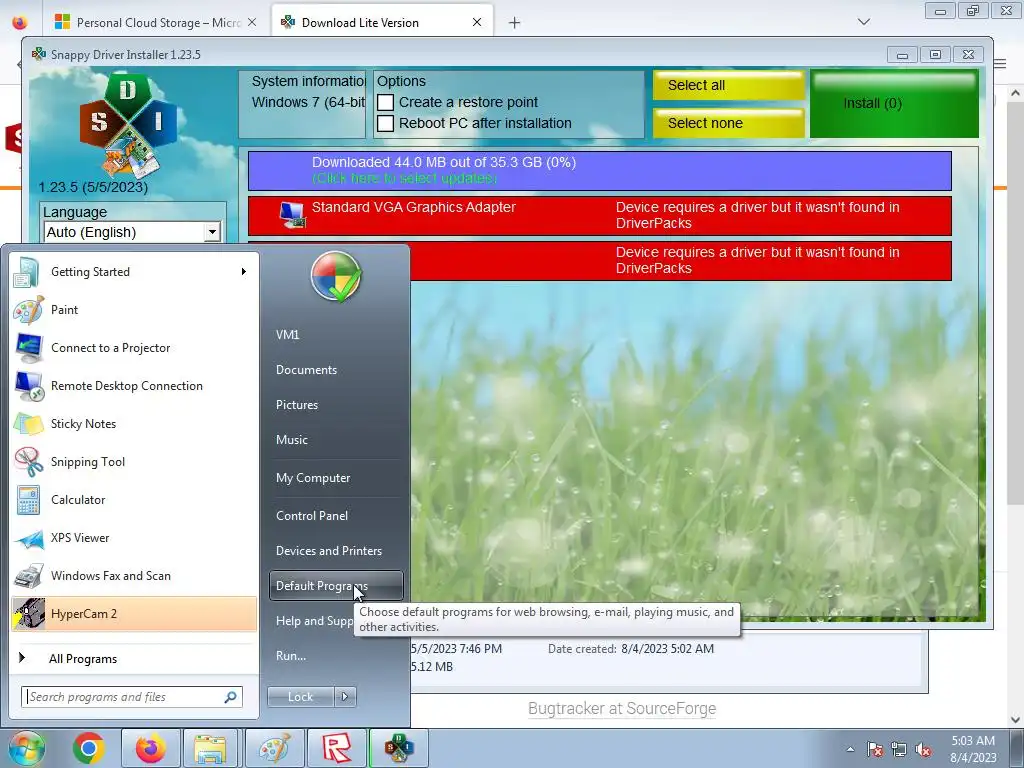The height and width of the screenshot is (768, 1024).
Task: Click the user account picture in Start menu
Action: [336, 277]
